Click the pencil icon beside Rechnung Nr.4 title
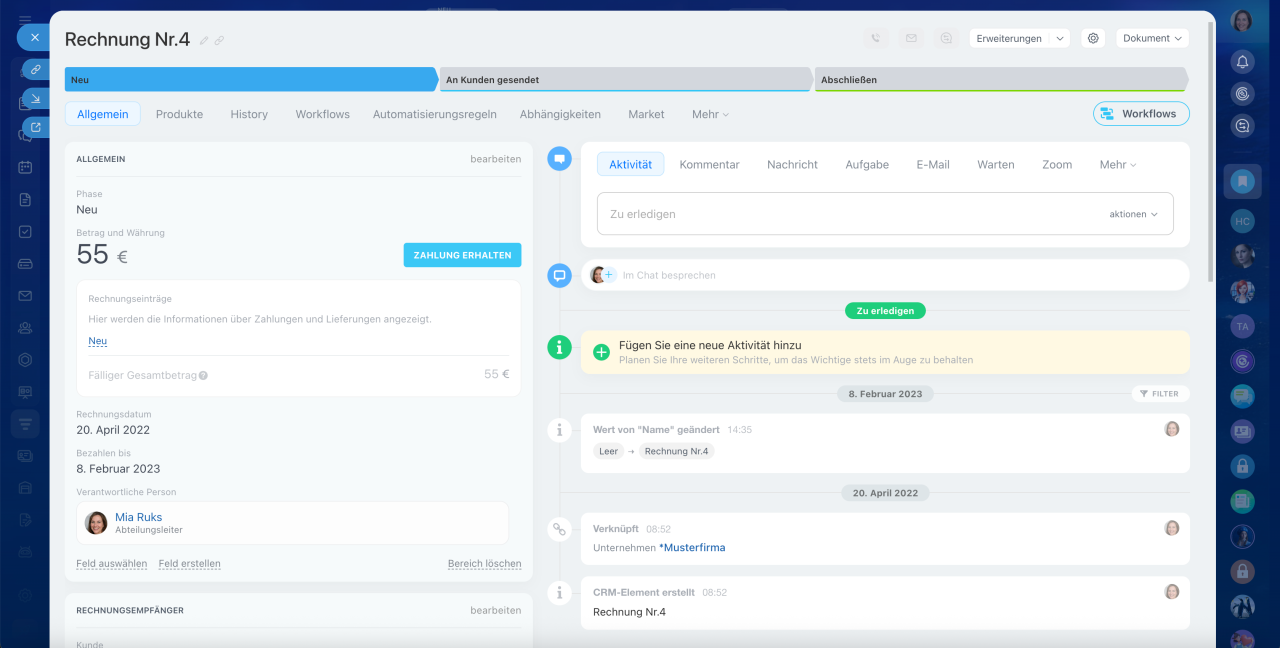The image size is (1280, 648). [204, 40]
